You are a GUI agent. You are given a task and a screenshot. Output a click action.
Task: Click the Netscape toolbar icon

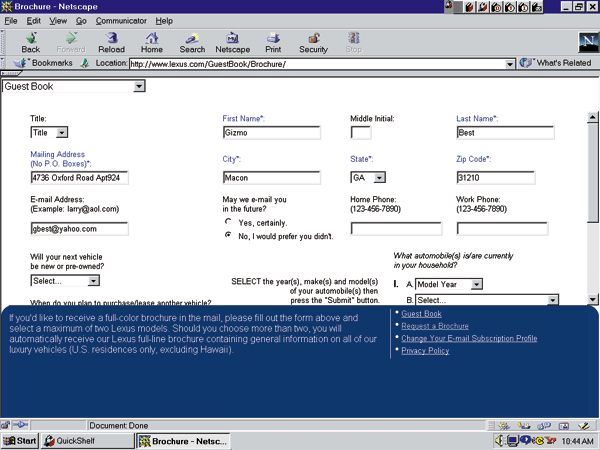pos(232,40)
